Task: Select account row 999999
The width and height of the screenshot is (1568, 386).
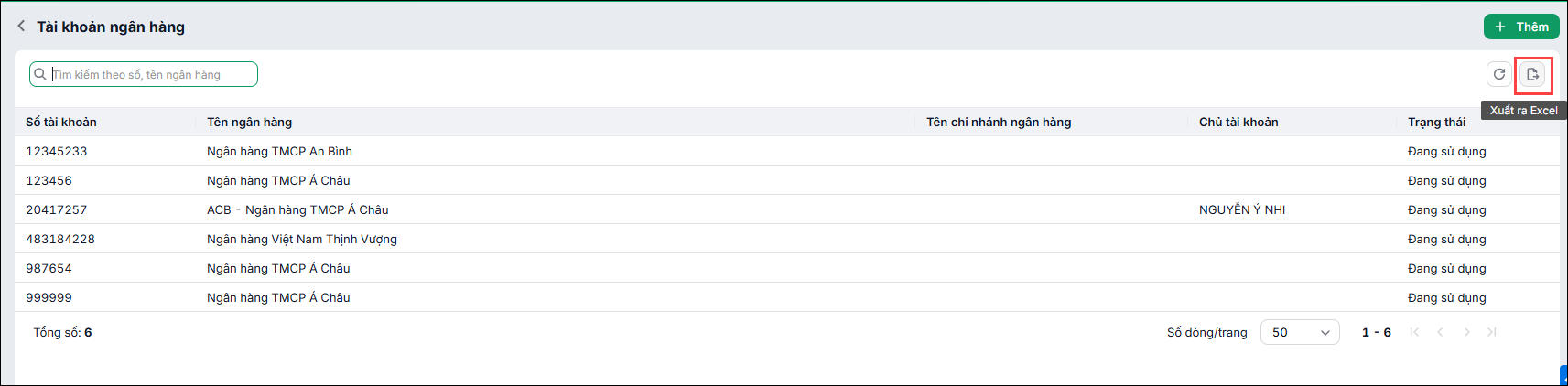Action: pos(787,297)
